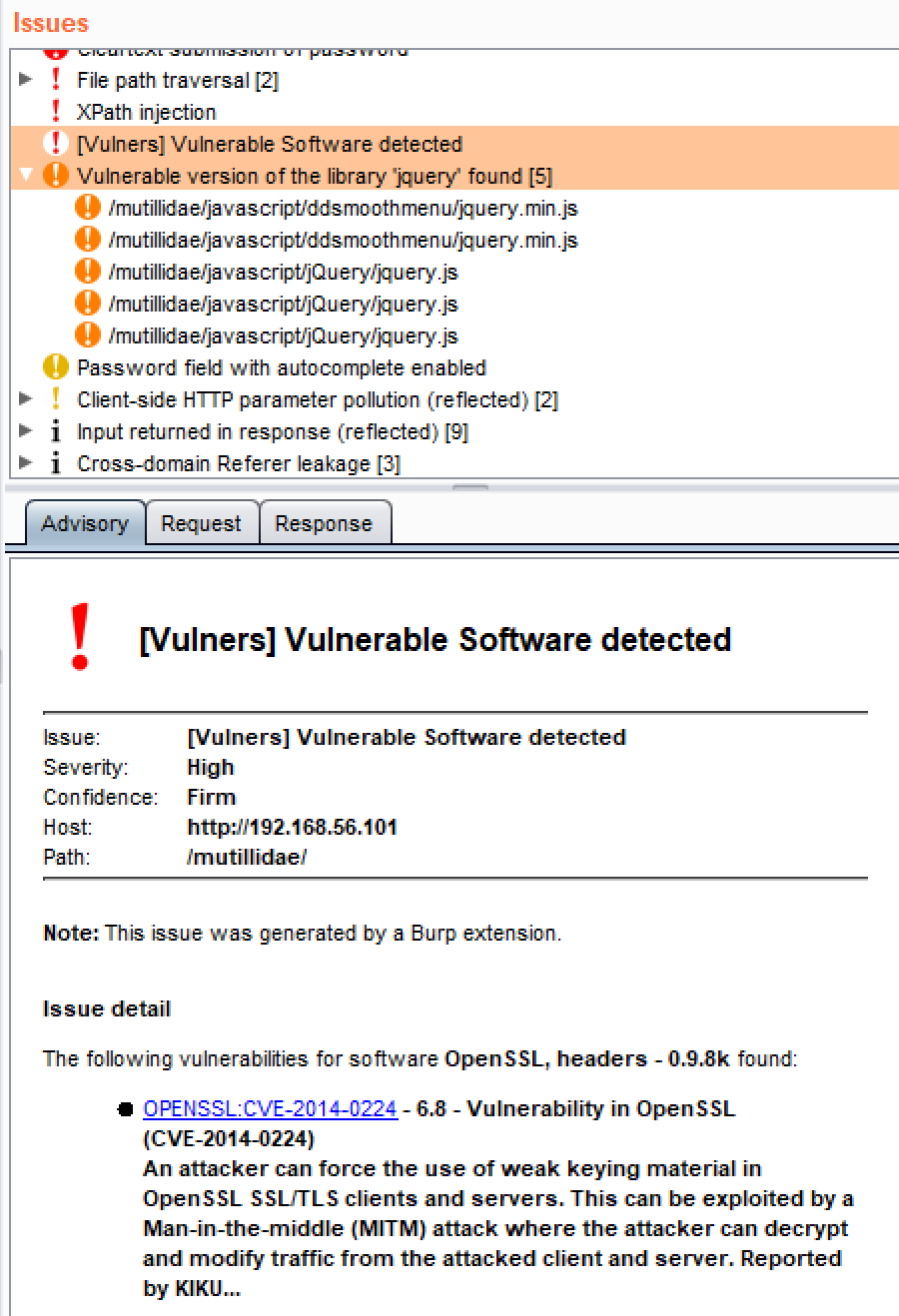Click alert icon on Vulners Vulnerable Software row
The width and height of the screenshot is (899, 1316).
pyautogui.click(x=56, y=144)
